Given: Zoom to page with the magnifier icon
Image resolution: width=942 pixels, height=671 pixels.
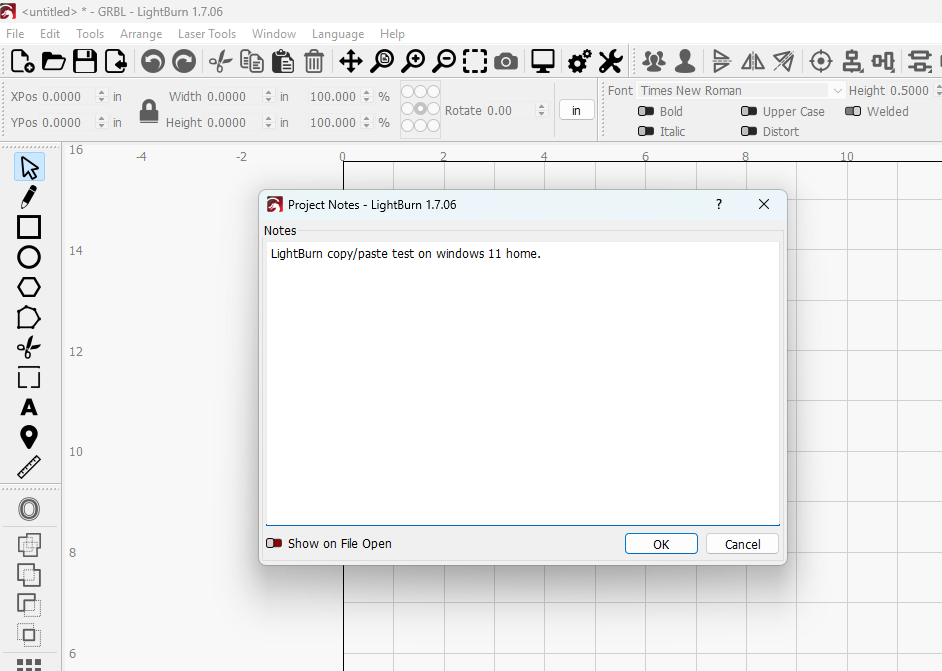Looking at the screenshot, I should point(382,61).
